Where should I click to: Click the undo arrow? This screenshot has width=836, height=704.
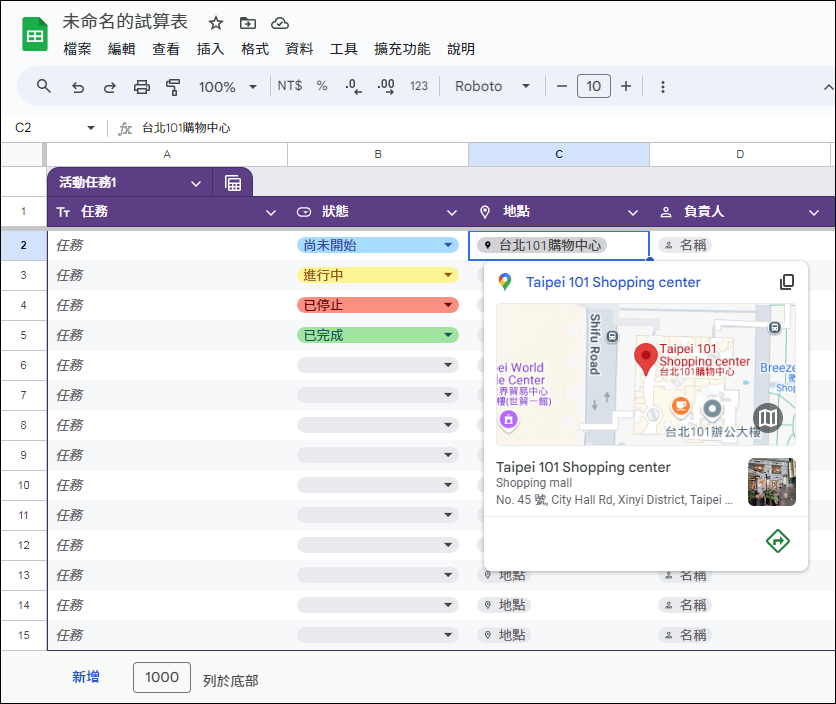78,86
